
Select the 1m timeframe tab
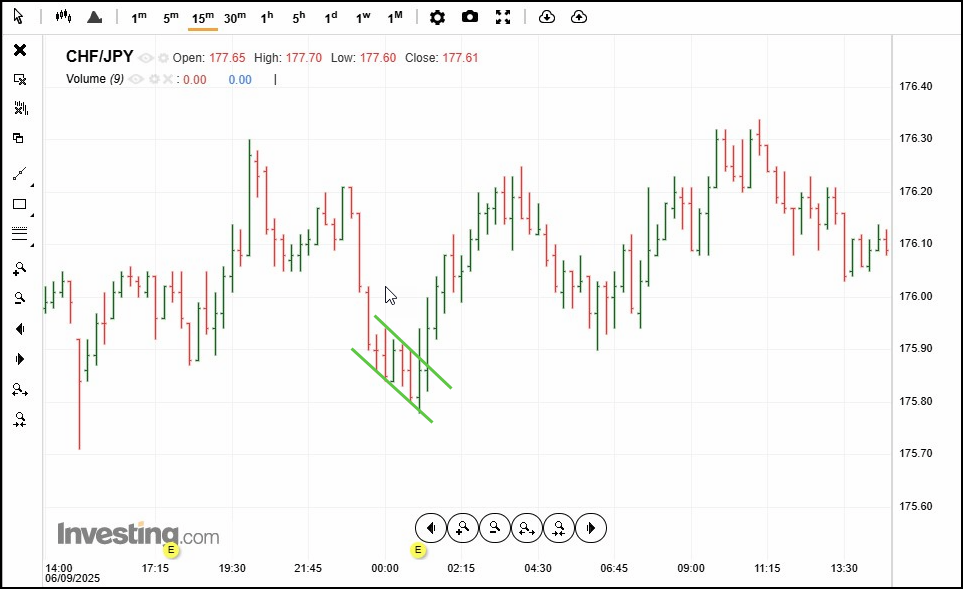pyautogui.click(x=139, y=18)
